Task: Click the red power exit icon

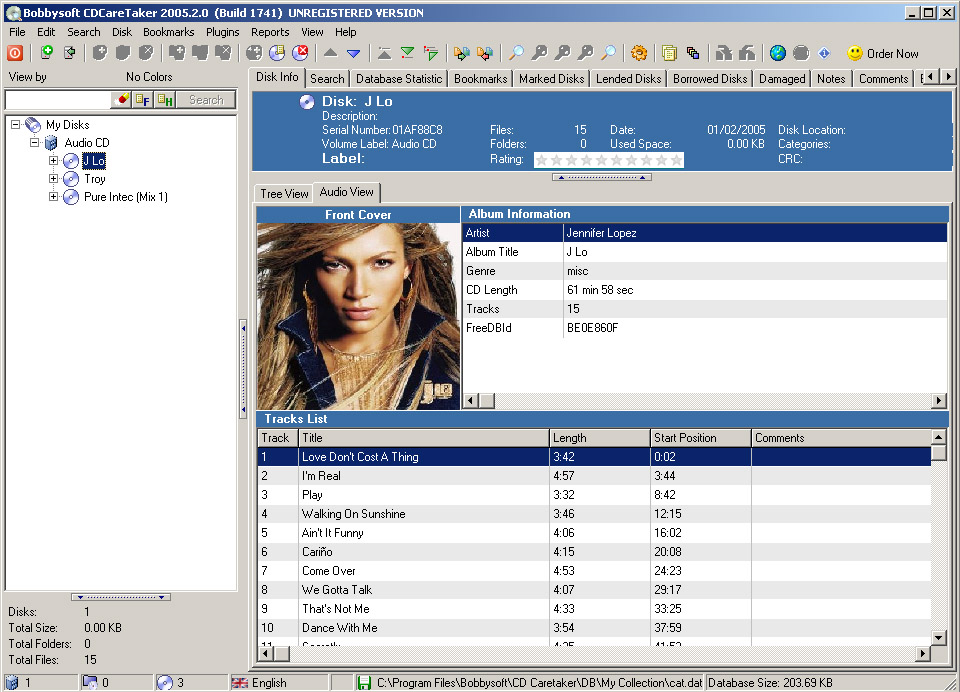Action: coord(15,53)
